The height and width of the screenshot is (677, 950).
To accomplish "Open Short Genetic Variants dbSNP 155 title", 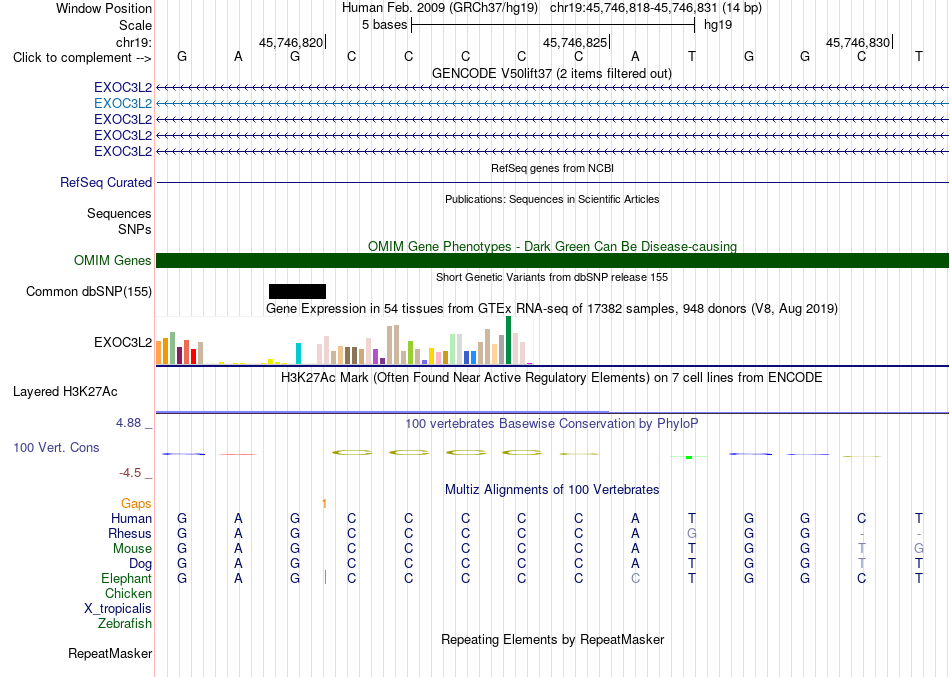I will tap(552, 277).
